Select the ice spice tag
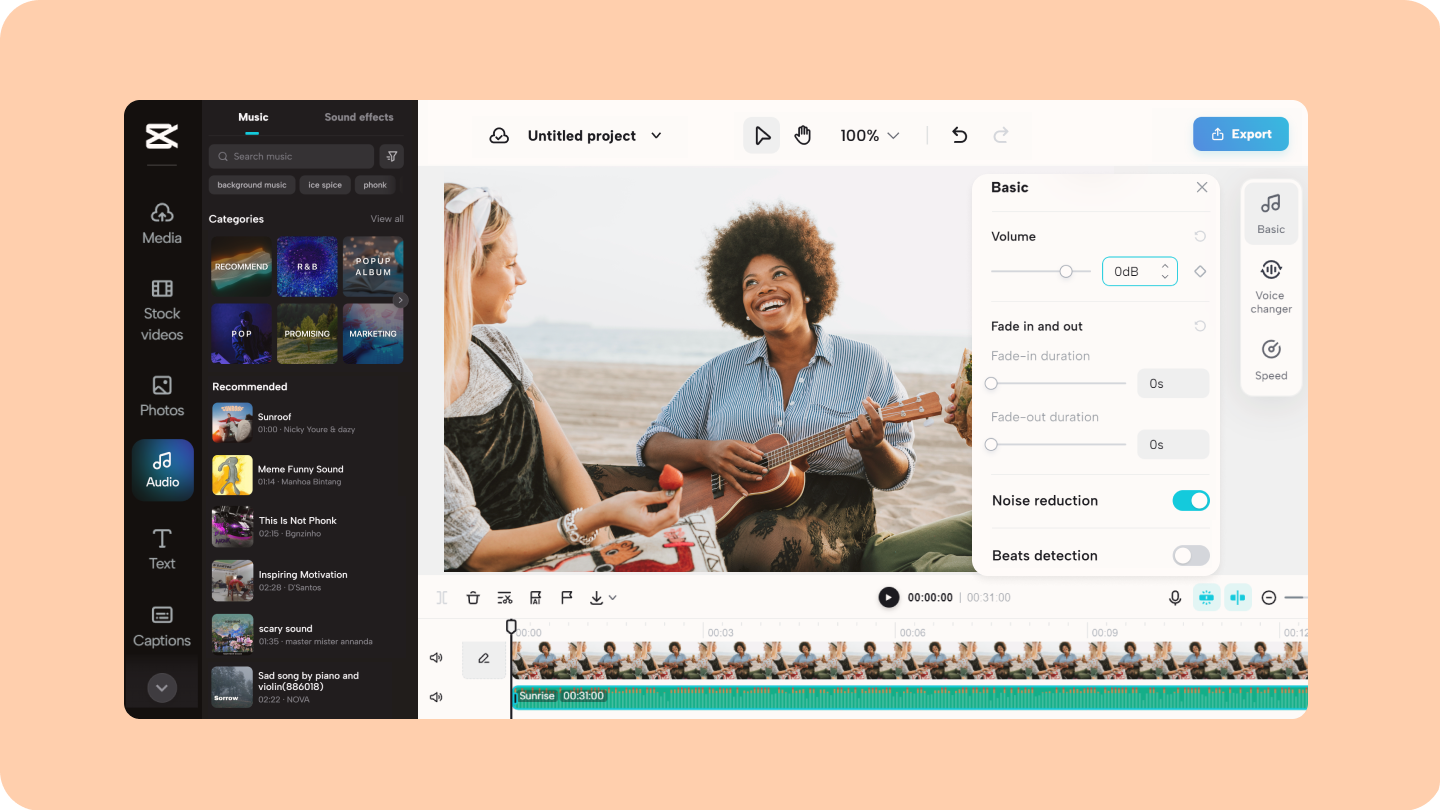The image size is (1440, 810). (325, 185)
